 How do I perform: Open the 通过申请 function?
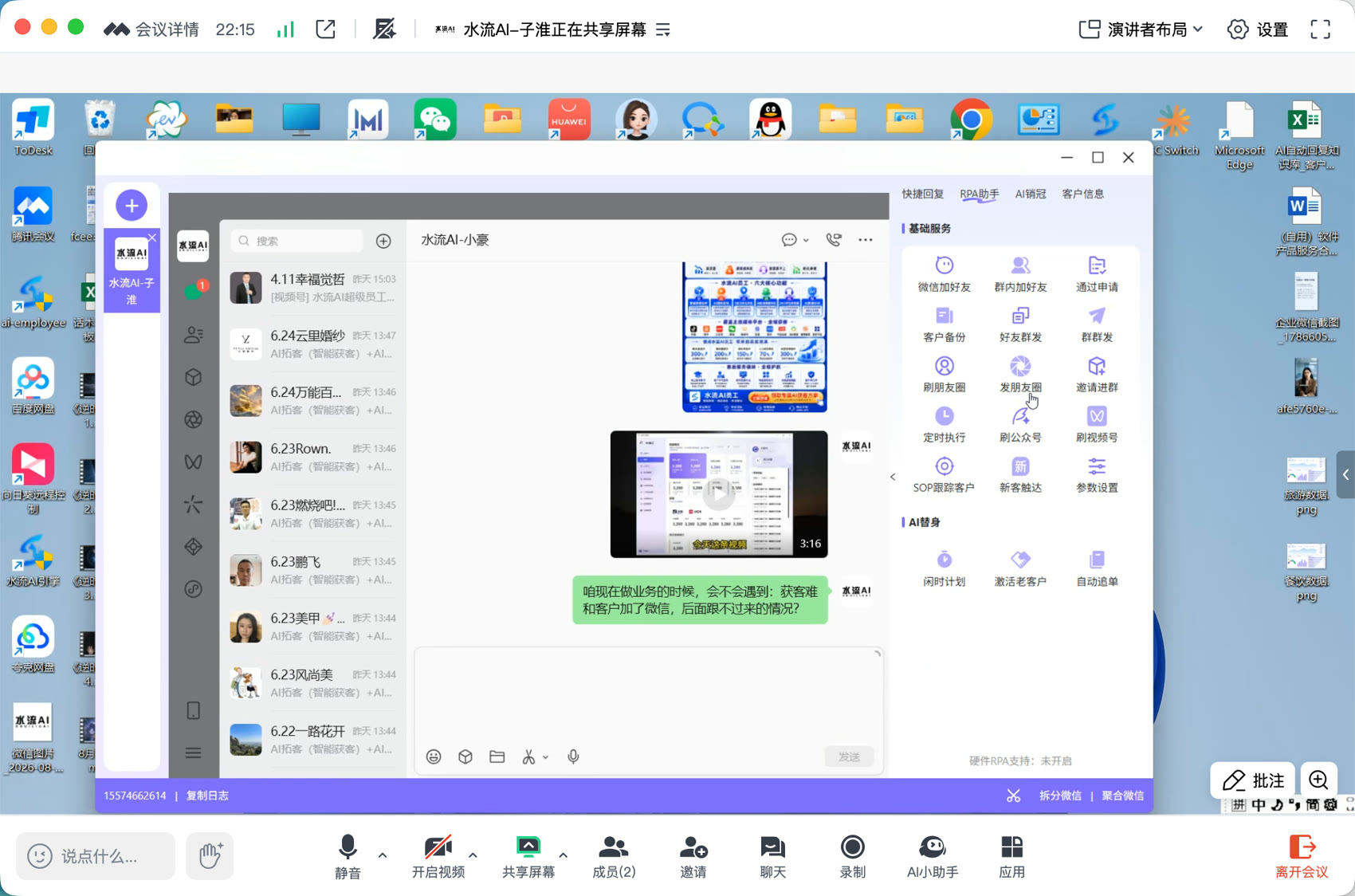(x=1097, y=273)
